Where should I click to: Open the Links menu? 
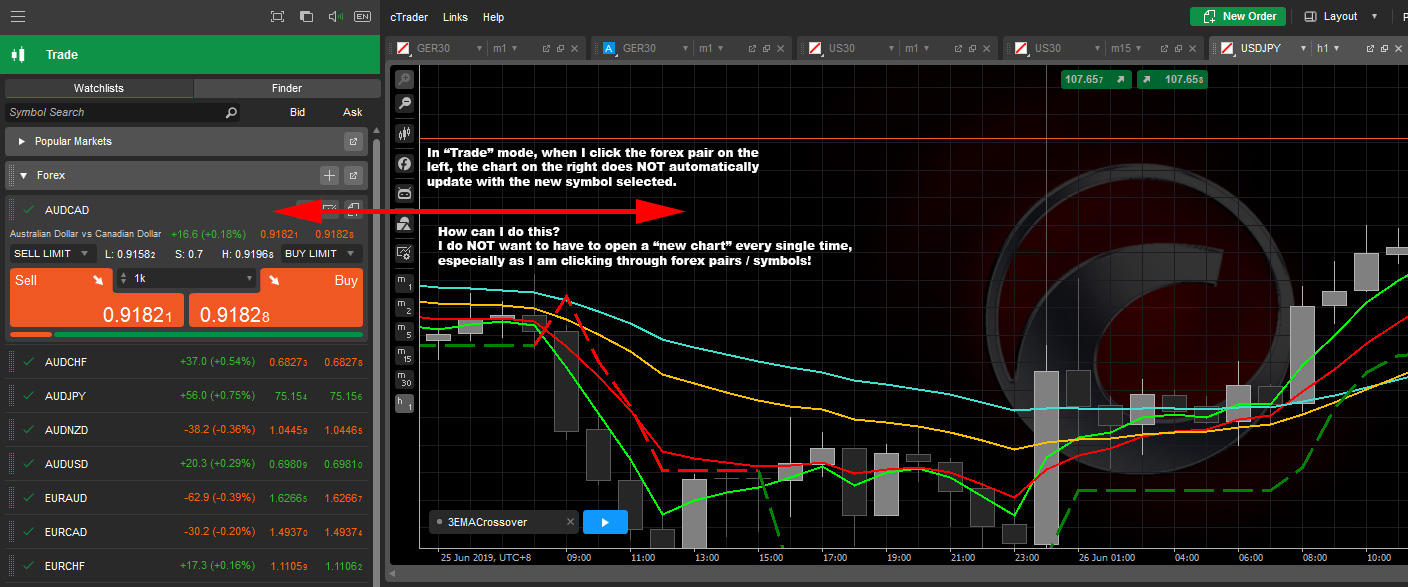click(455, 17)
